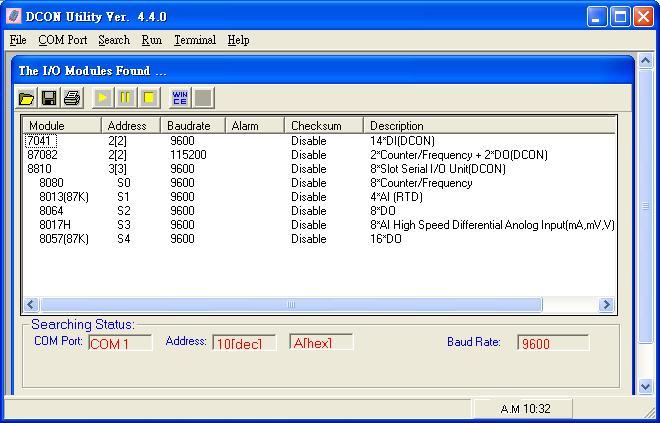This screenshot has height=423, width=660.
Task: Click the floppy disk save icon
Action: click(x=49, y=98)
